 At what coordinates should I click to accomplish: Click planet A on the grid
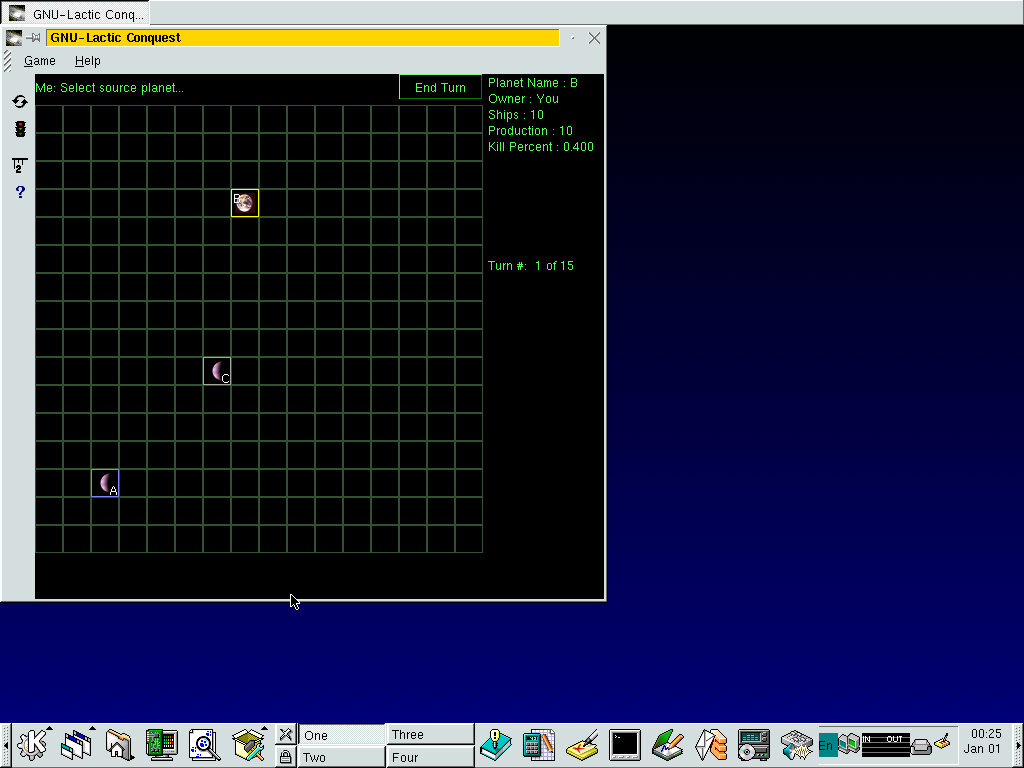[x=105, y=483]
